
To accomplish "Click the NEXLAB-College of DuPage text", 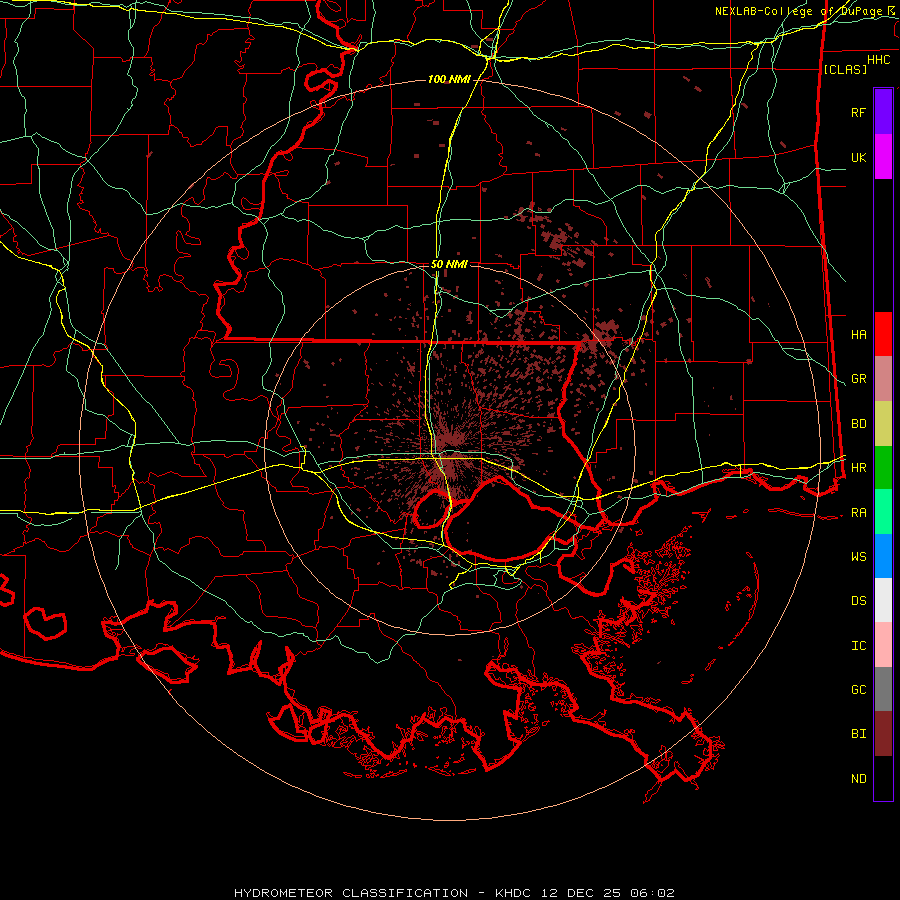I will point(800,11).
